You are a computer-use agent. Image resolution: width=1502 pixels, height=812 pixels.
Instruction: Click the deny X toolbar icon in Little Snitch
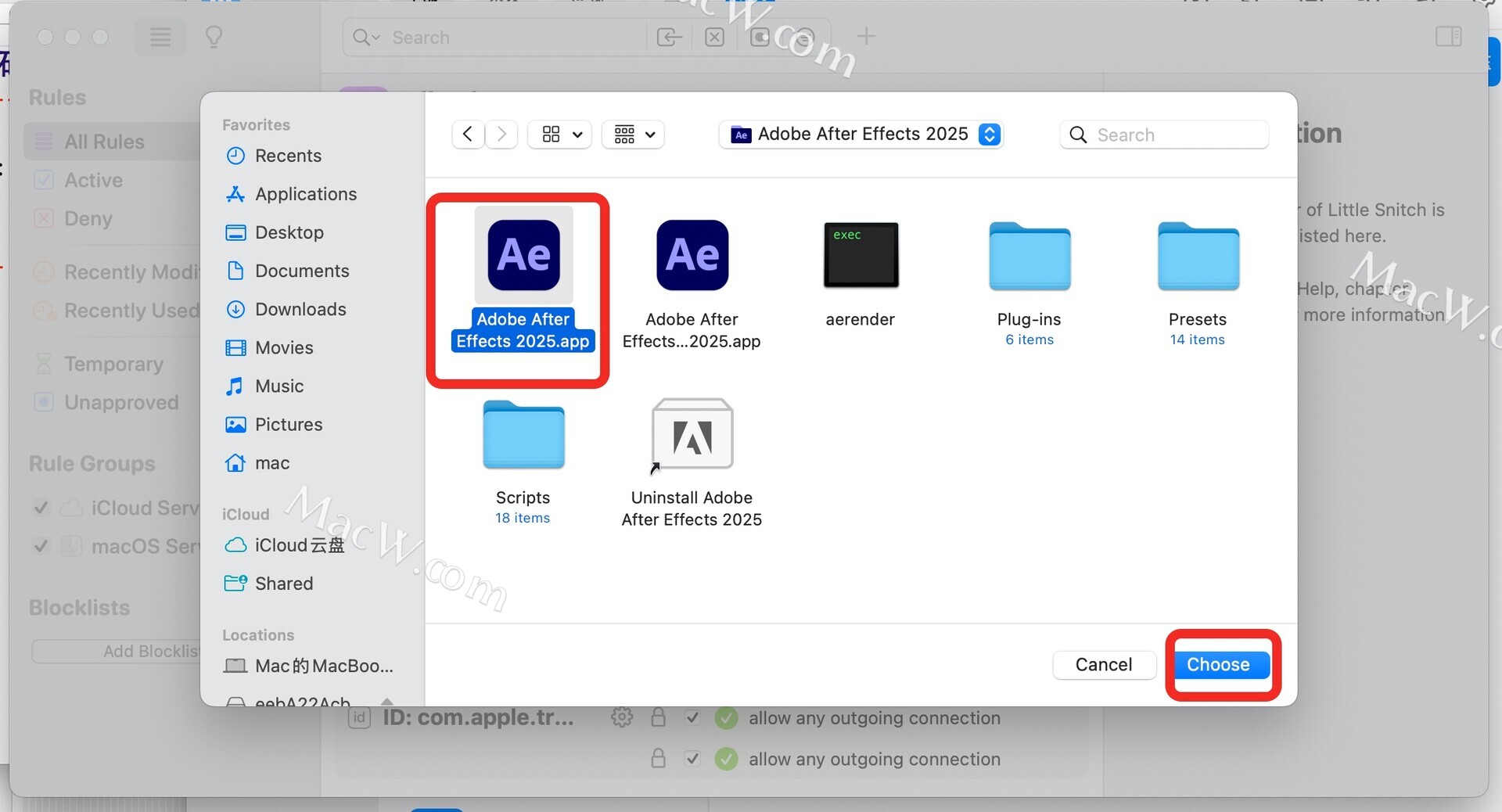tap(714, 38)
